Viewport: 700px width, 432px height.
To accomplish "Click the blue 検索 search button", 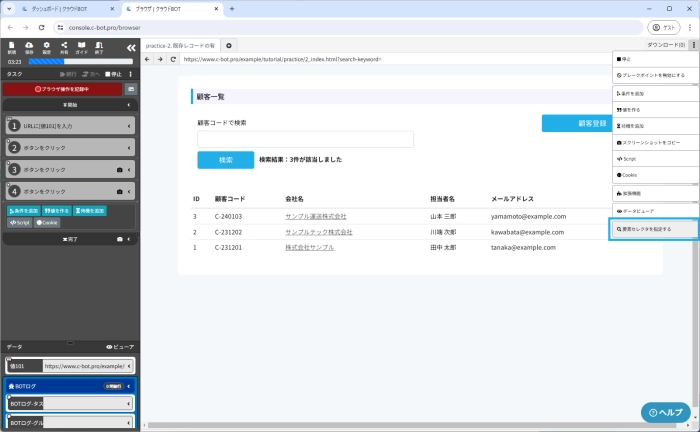I will coord(225,160).
